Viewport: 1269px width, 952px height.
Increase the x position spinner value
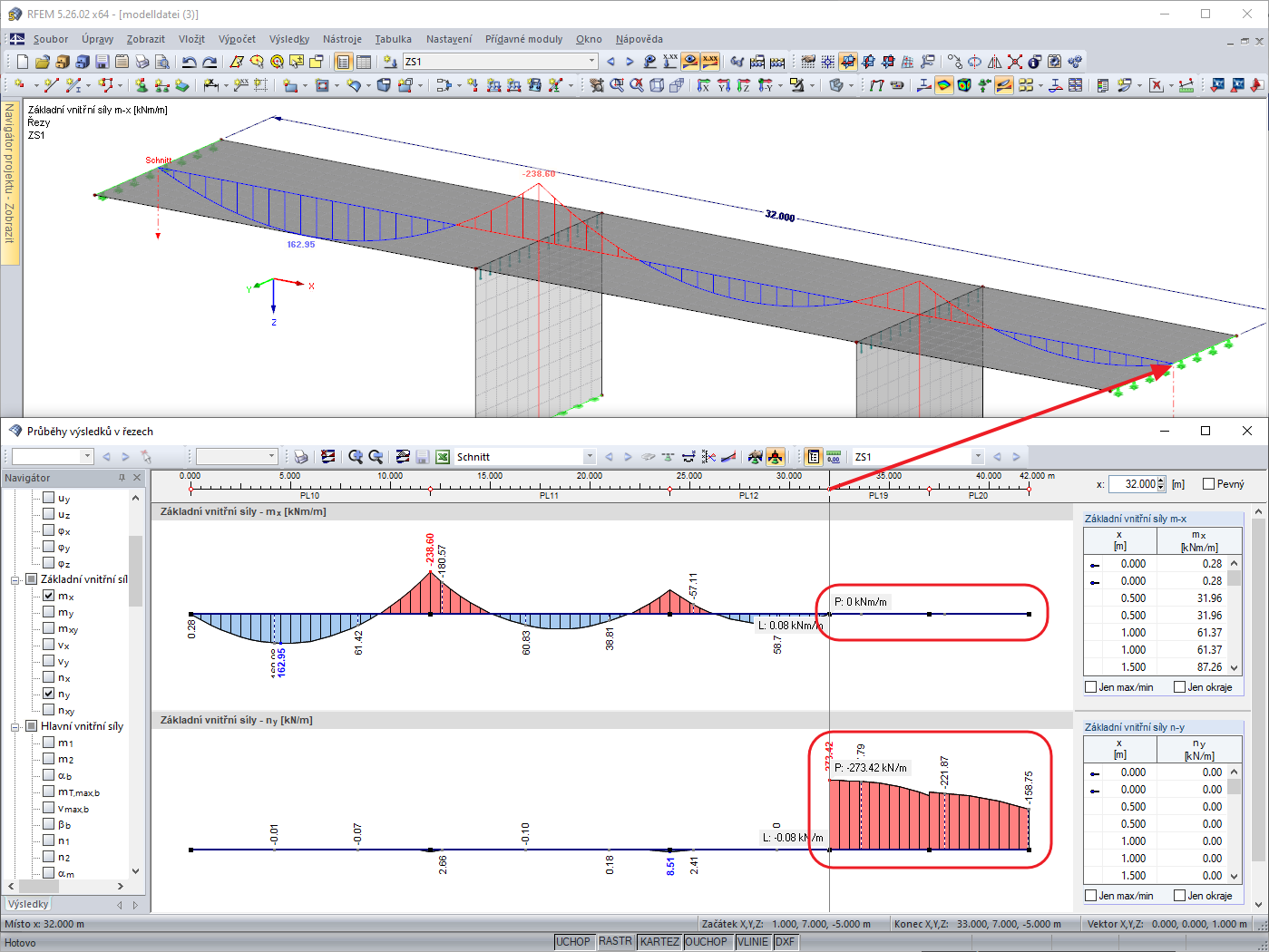(1161, 481)
